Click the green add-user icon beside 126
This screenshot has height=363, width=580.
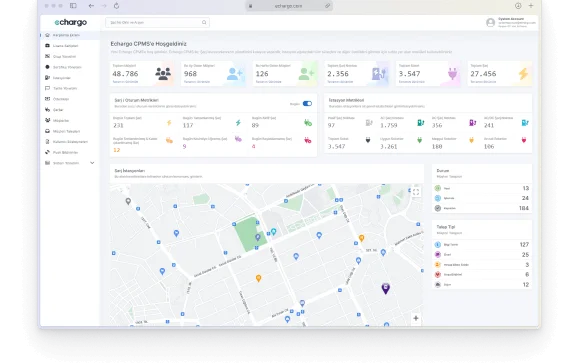pos(306,74)
